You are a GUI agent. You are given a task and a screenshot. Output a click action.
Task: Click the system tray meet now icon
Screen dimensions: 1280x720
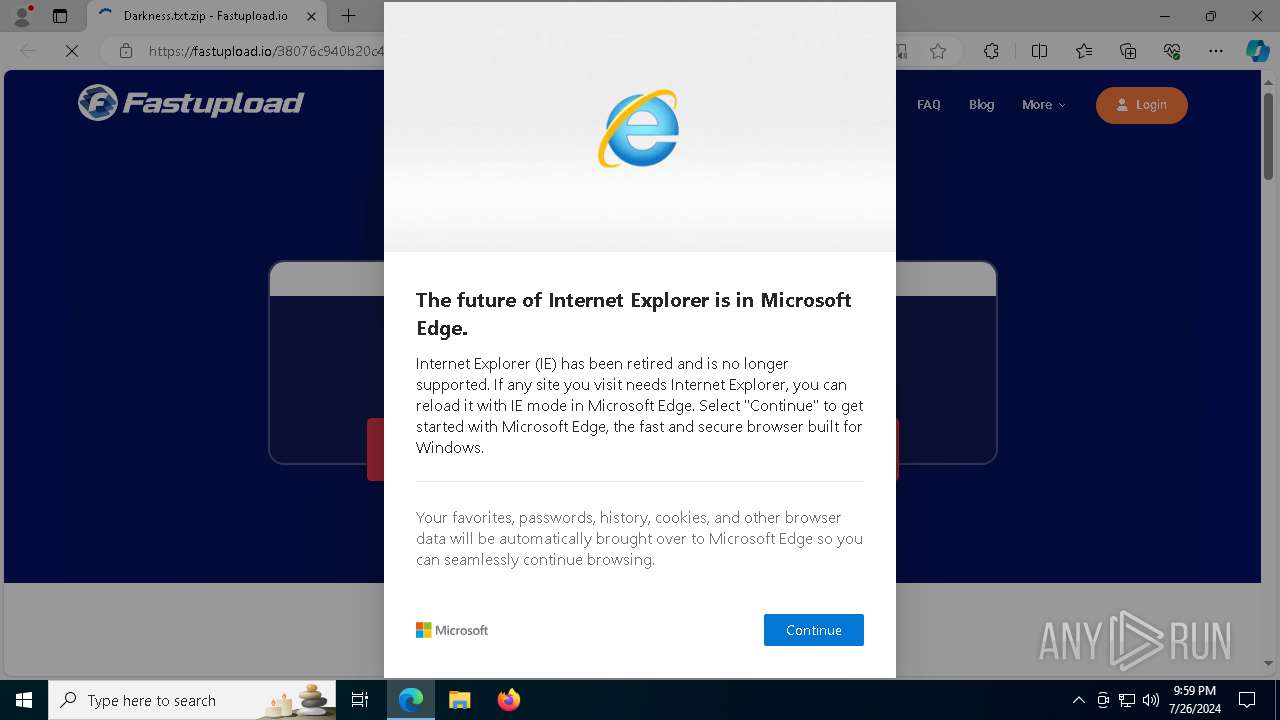point(1102,700)
